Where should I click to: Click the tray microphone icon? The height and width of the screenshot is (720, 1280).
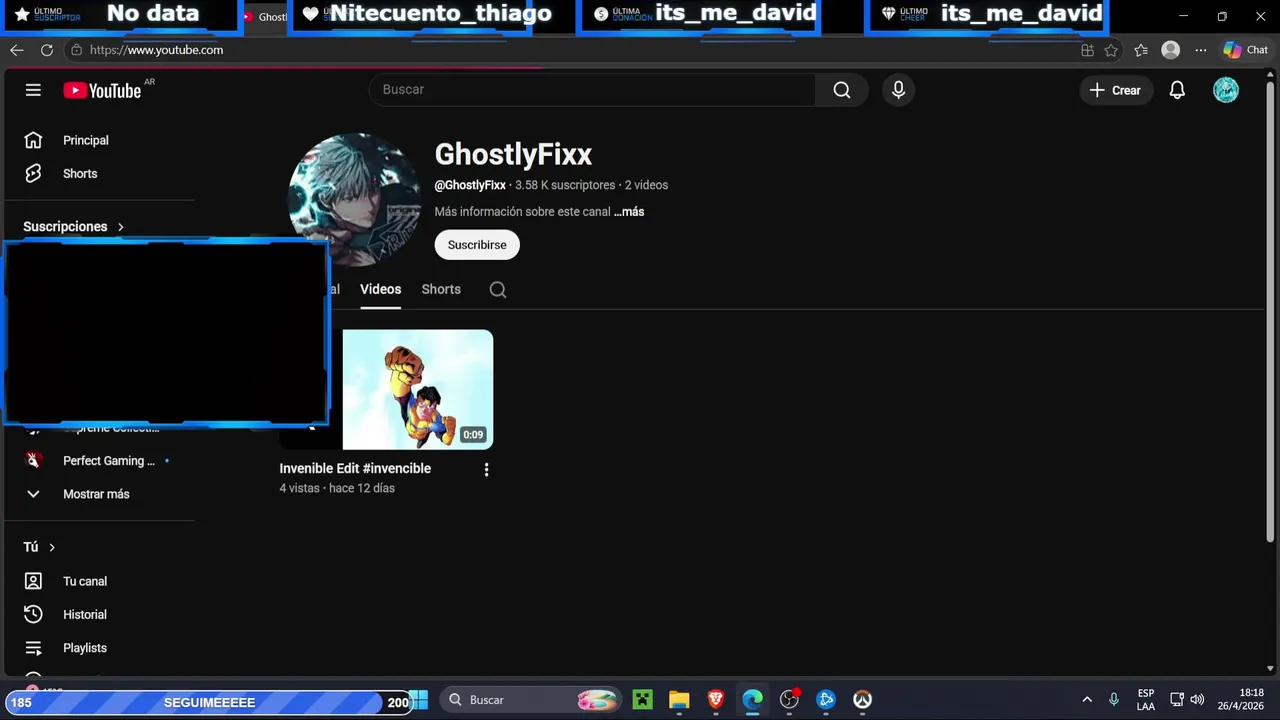click(1114, 700)
